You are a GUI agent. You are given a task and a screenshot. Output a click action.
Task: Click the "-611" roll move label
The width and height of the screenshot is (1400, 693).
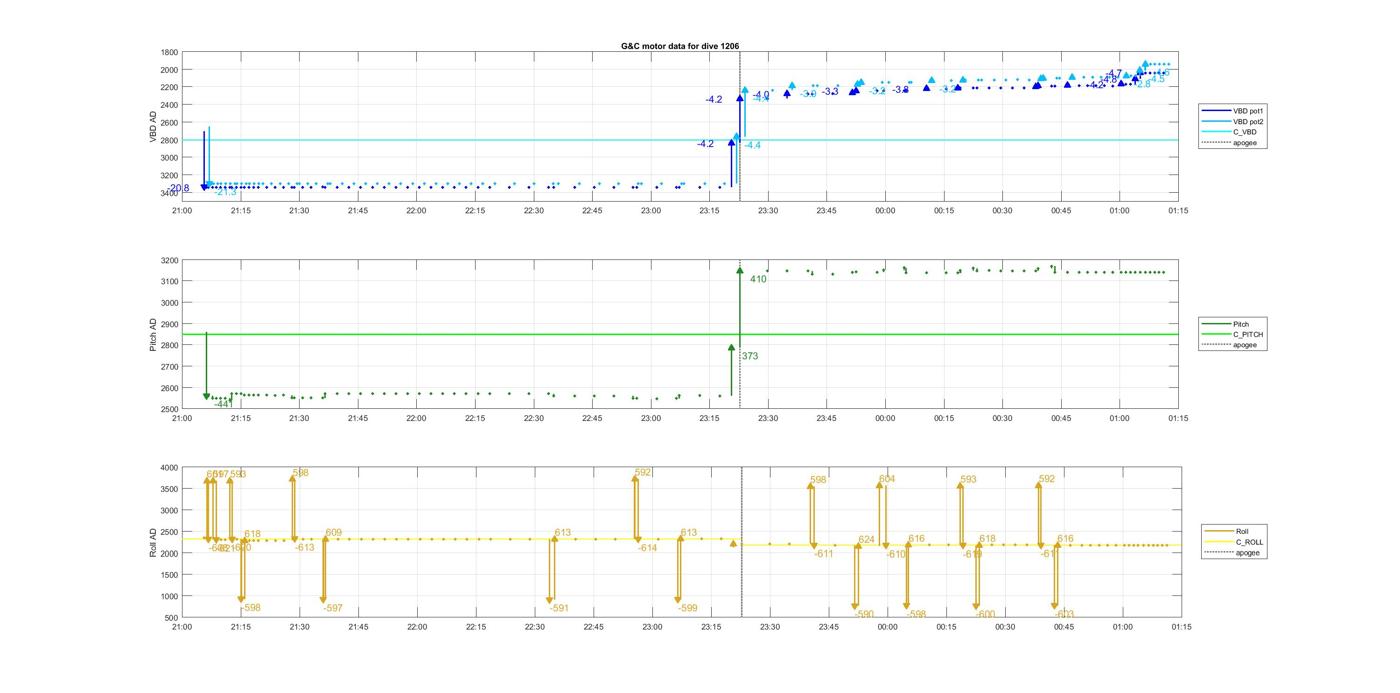pyautogui.click(x=823, y=553)
